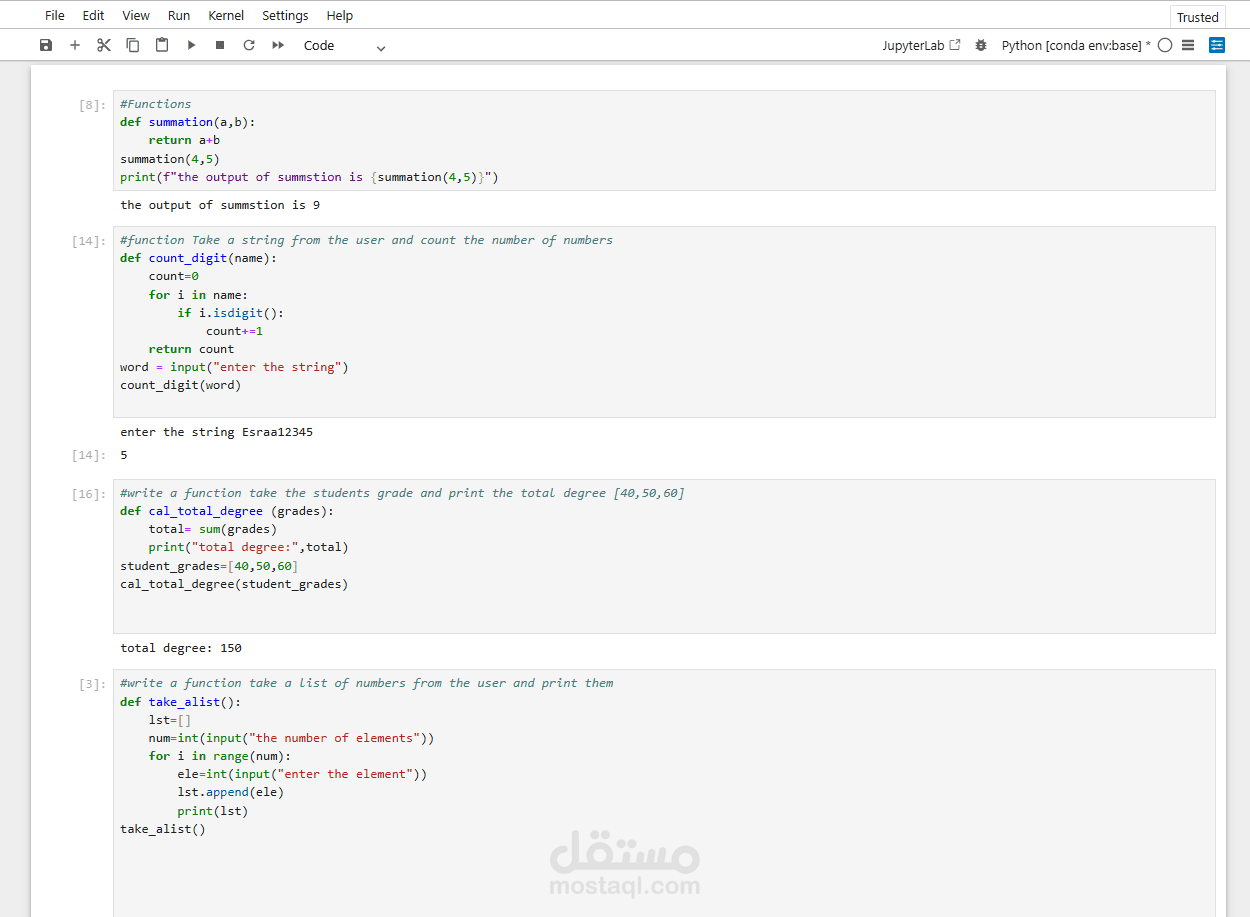This screenshot has width=1250, height=917.
Task: Cut the selected cell with the scissors icon
Action: coord(104,45)
